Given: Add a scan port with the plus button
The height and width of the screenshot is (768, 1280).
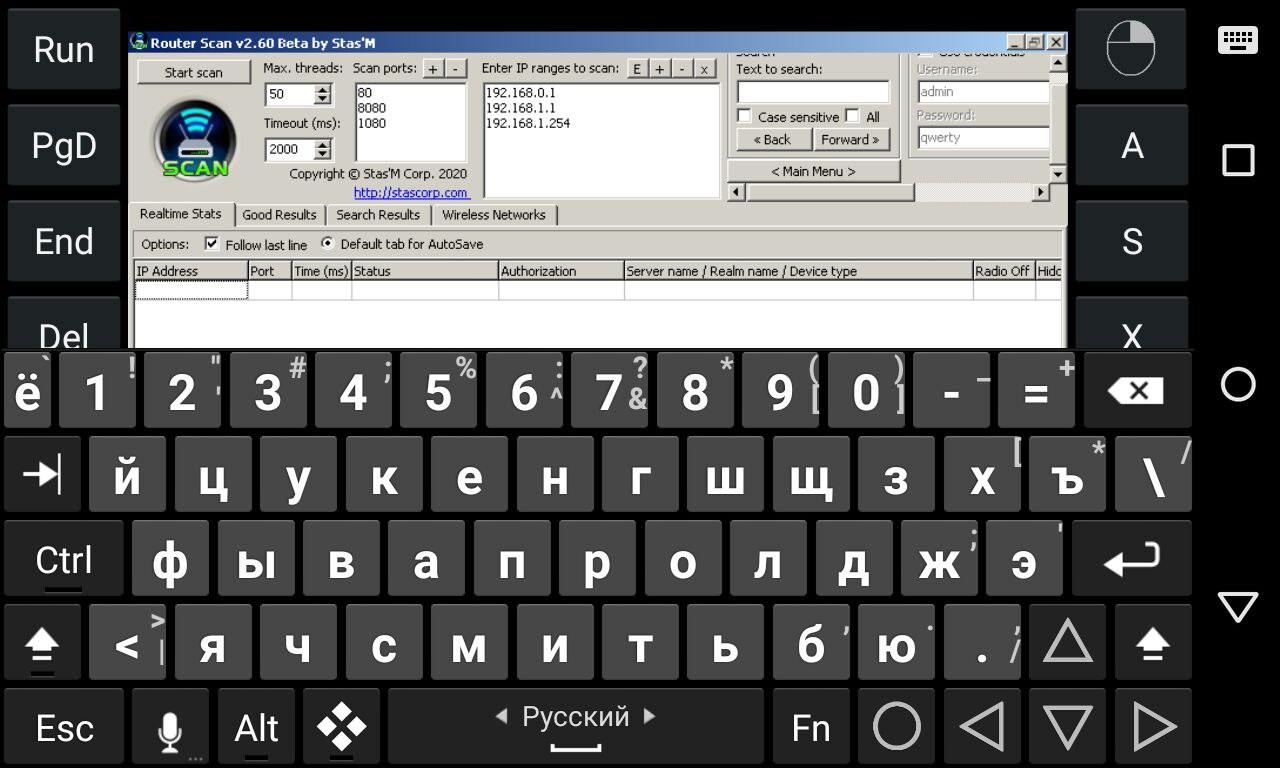Looking at the screenshot, I should click(432, 69).
